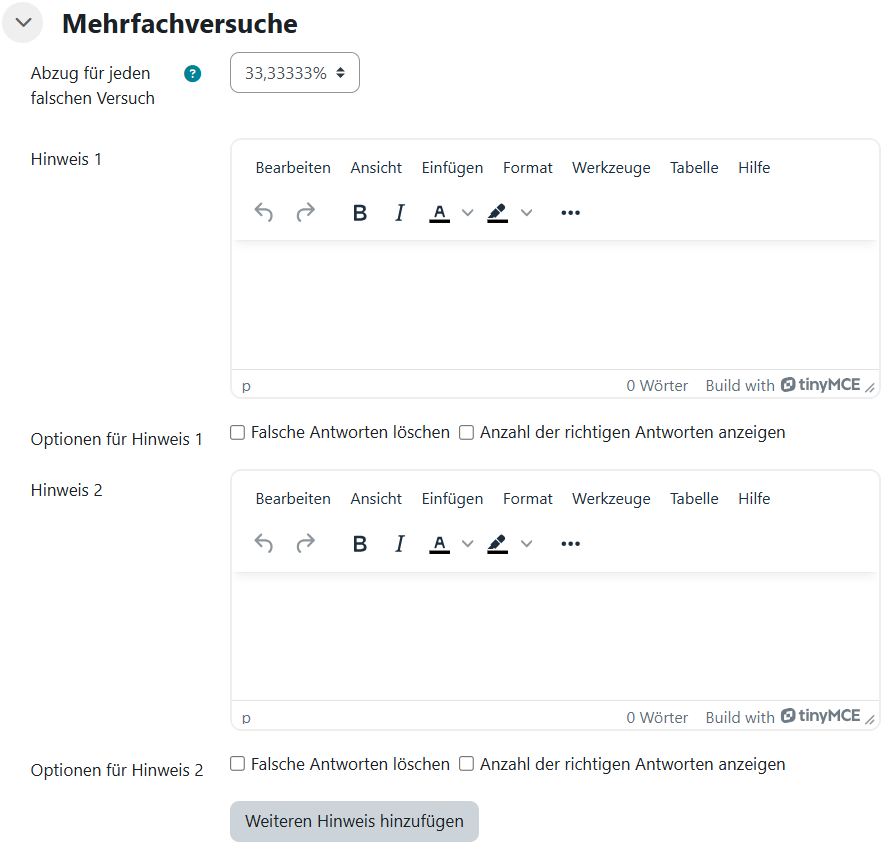Check Anzahl der richtigen Antworten anzeigen for Hinweis 1

click(x=466, y=433)
